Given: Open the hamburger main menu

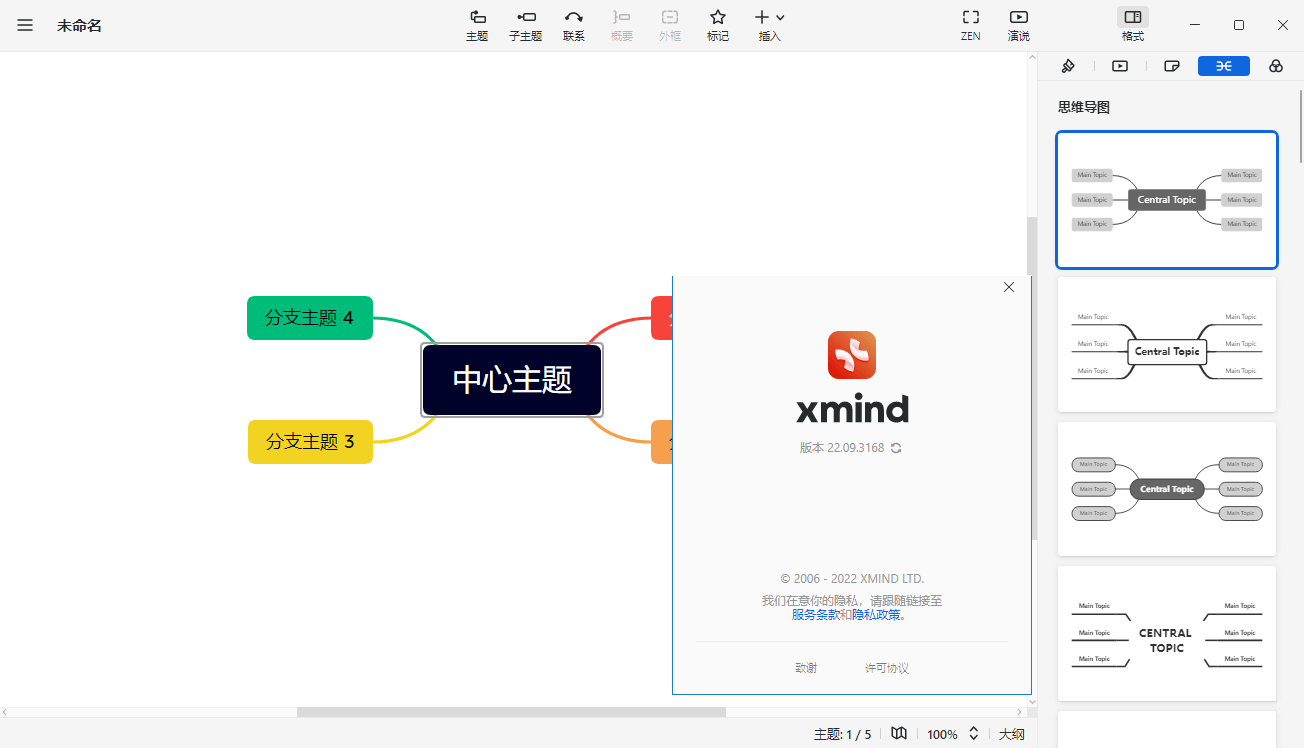Looking at the screenshot, I should (25, 25).
